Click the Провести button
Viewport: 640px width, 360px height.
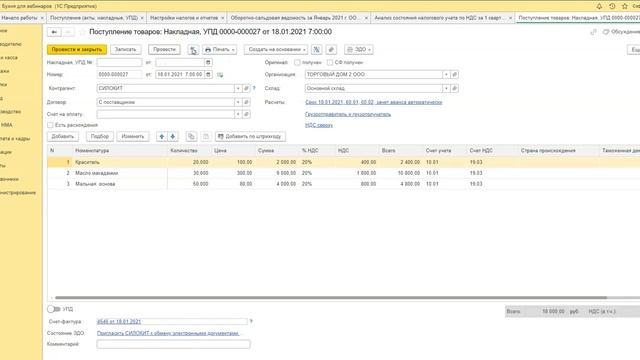pos(164,49)
